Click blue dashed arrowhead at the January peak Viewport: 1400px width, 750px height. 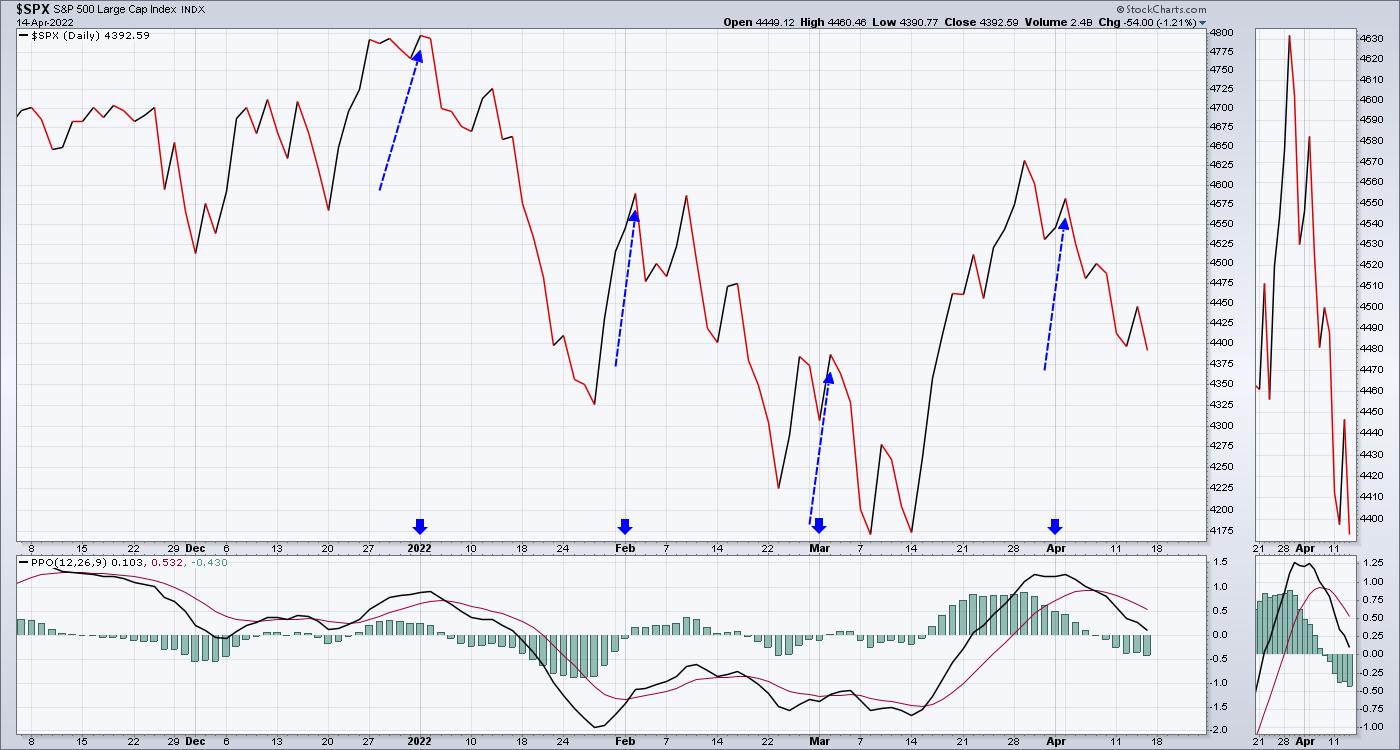(418, 56)
